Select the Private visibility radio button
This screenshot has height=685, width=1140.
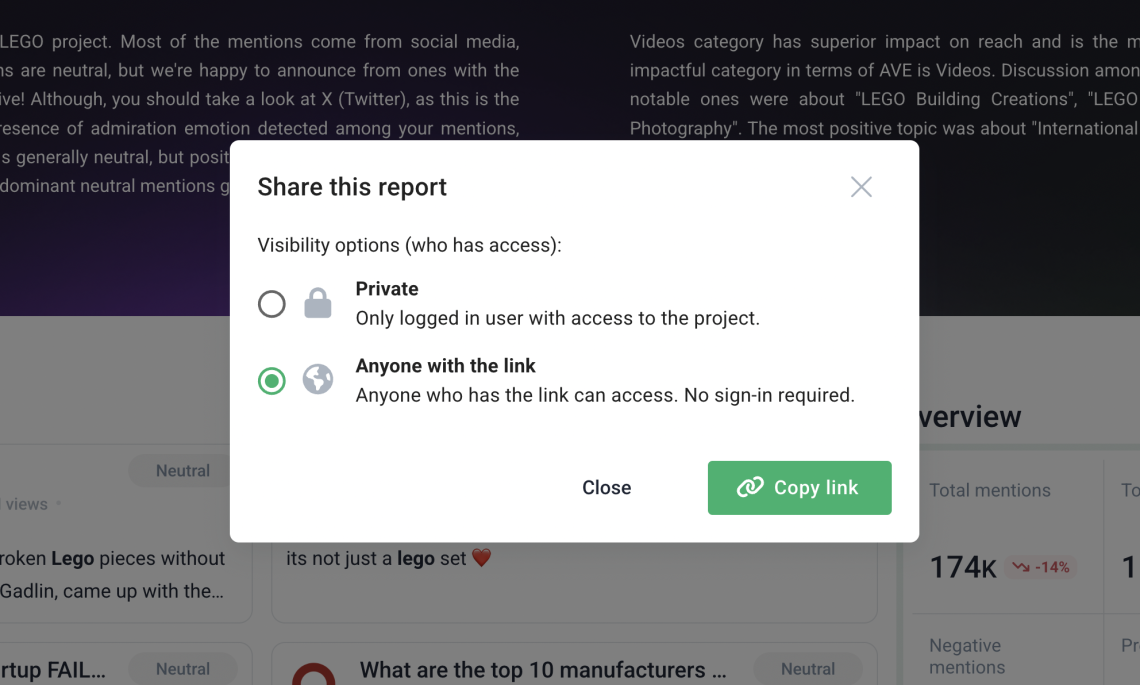[272, 304]
